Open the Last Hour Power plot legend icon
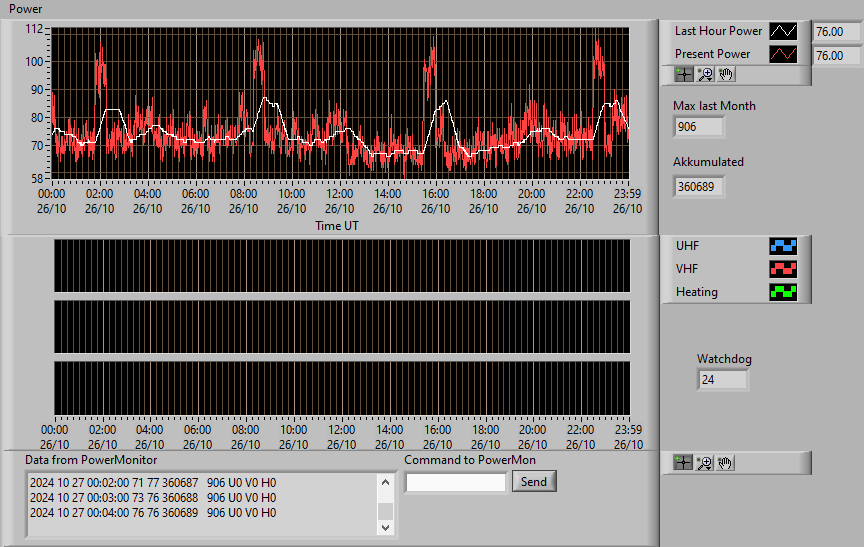 pyautogui.click(x=783, y=31)
